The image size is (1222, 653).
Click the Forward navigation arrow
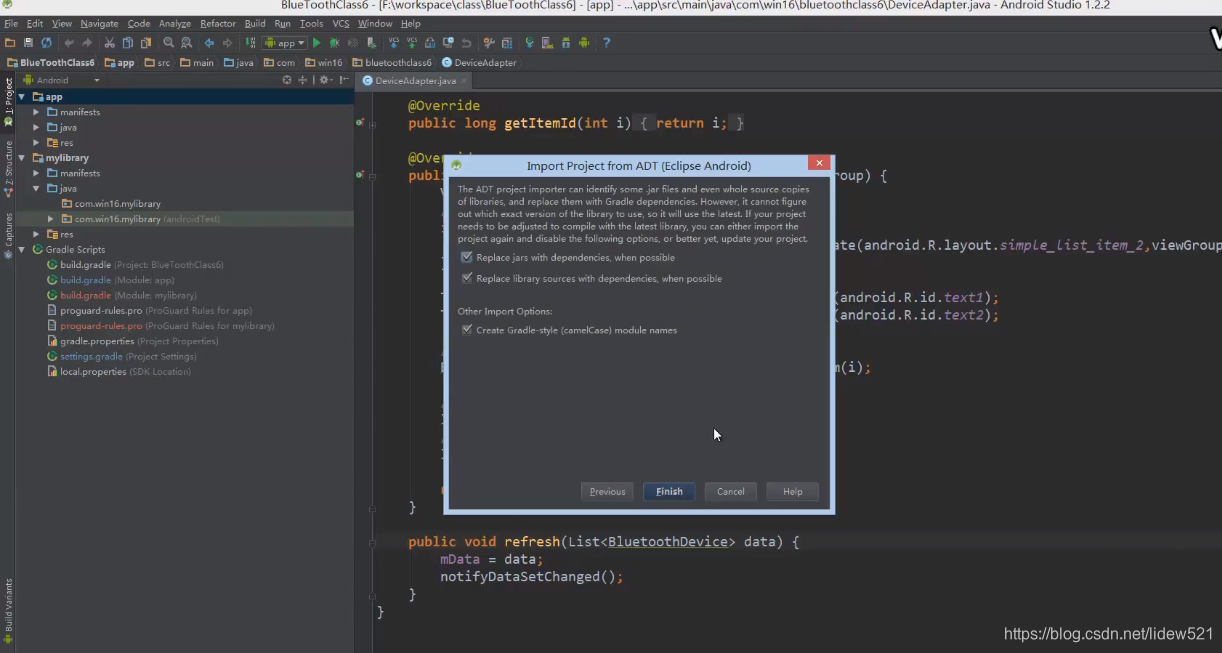click(228, 43)
